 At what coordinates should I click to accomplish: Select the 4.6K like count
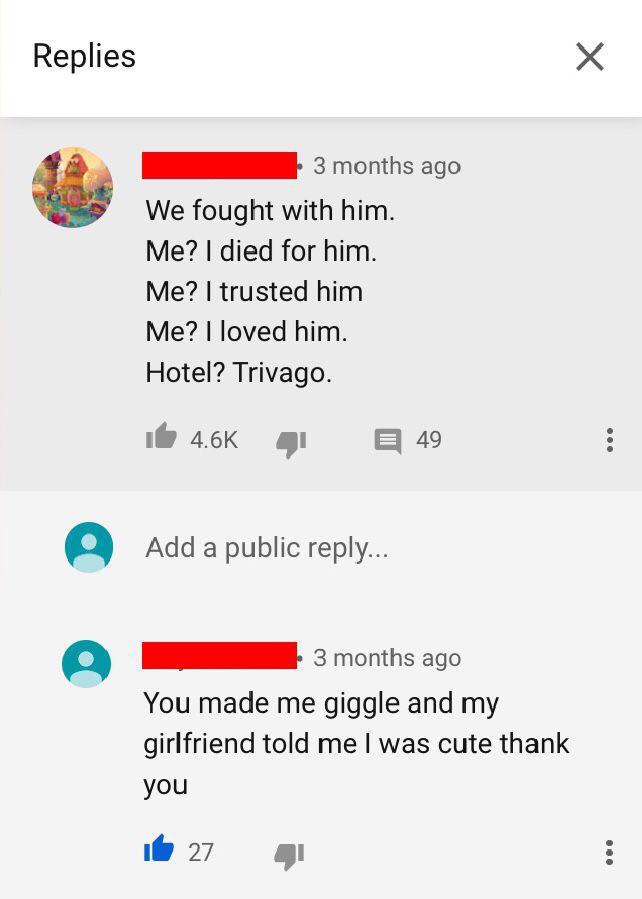[214, 440]
